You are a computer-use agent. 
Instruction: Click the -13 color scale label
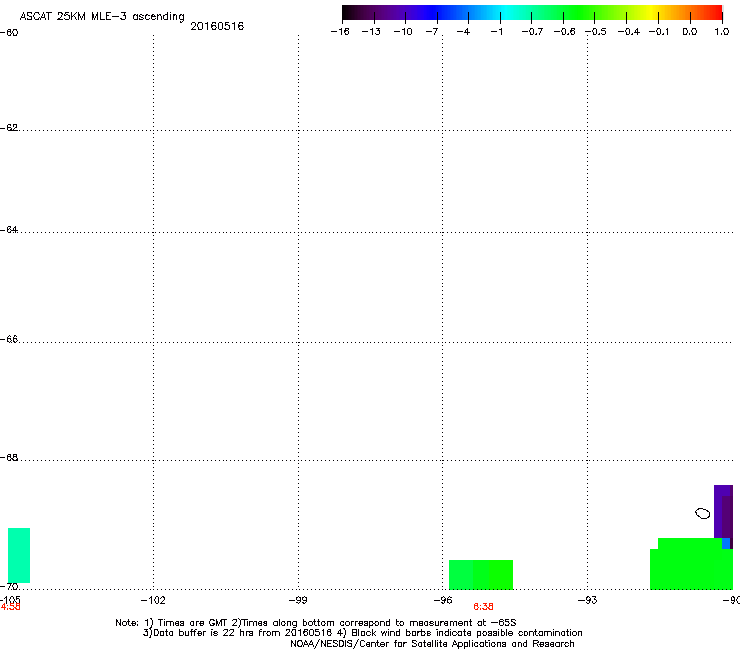coord(371,32)
